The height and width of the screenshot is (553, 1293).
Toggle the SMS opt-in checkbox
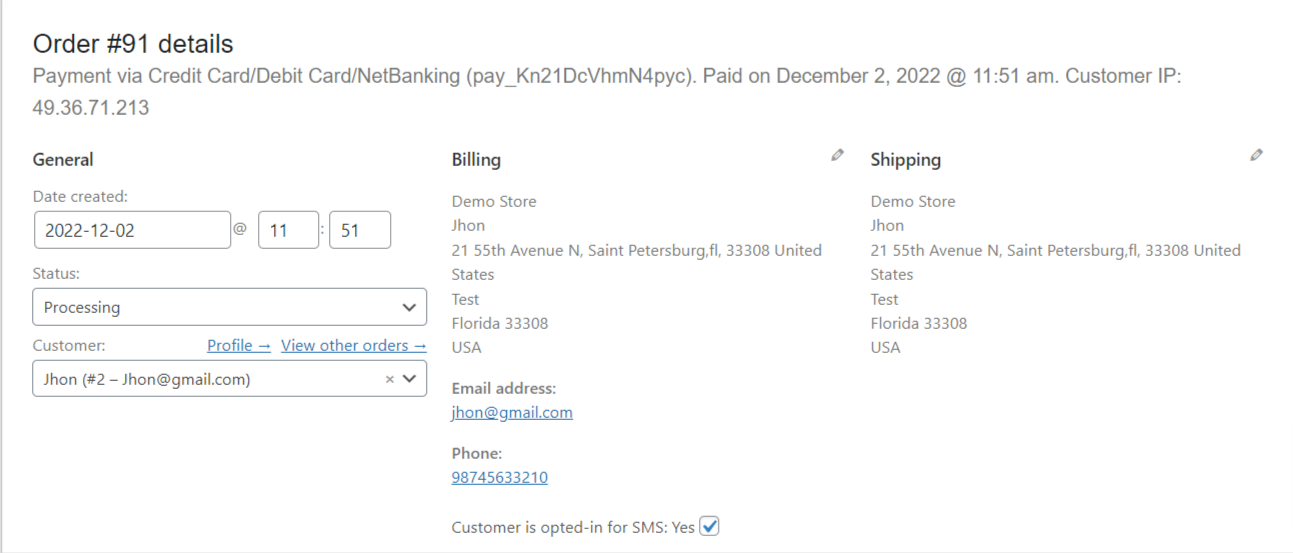pos(709,526)
